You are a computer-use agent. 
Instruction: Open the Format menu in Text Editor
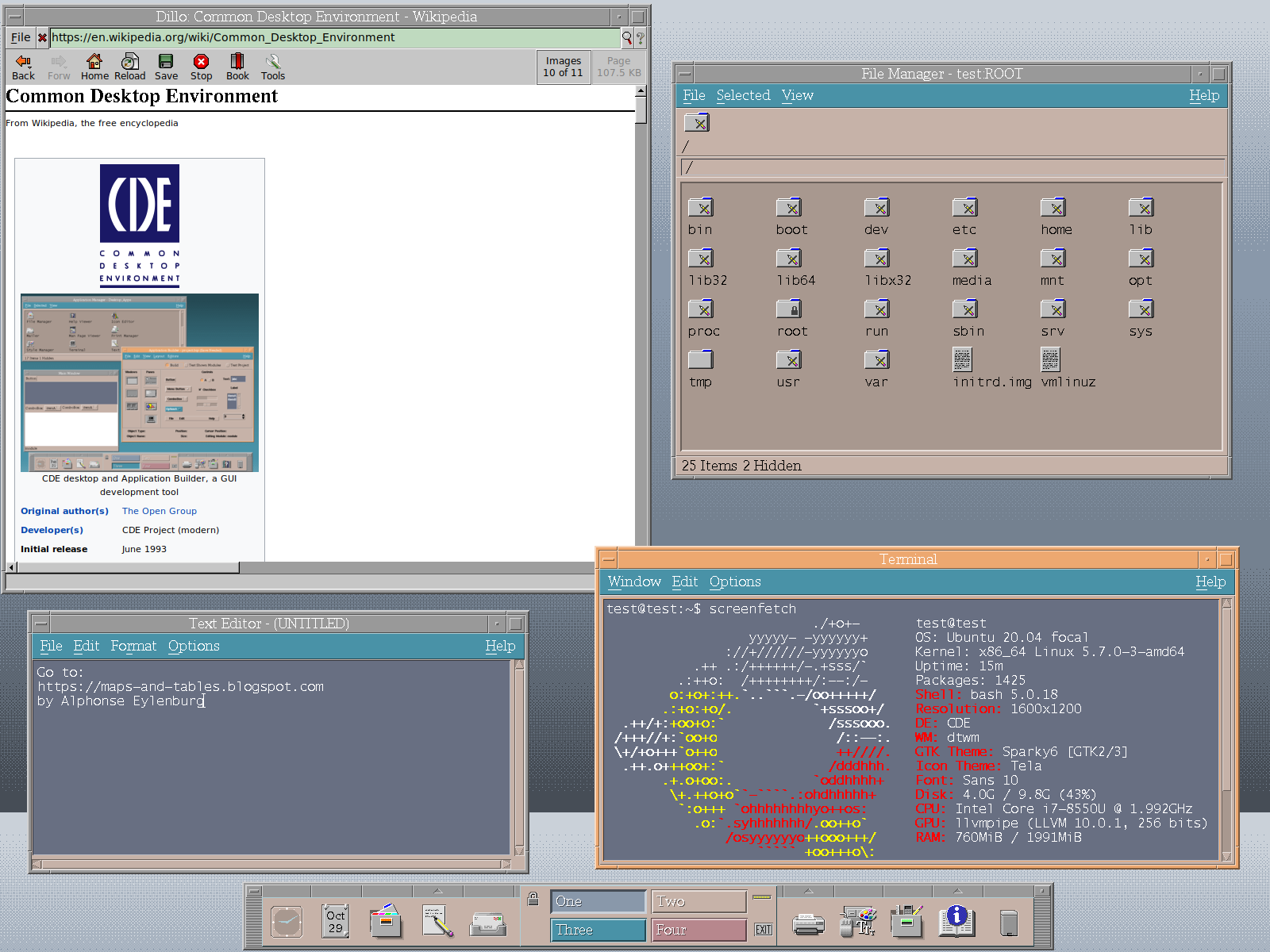133,646
